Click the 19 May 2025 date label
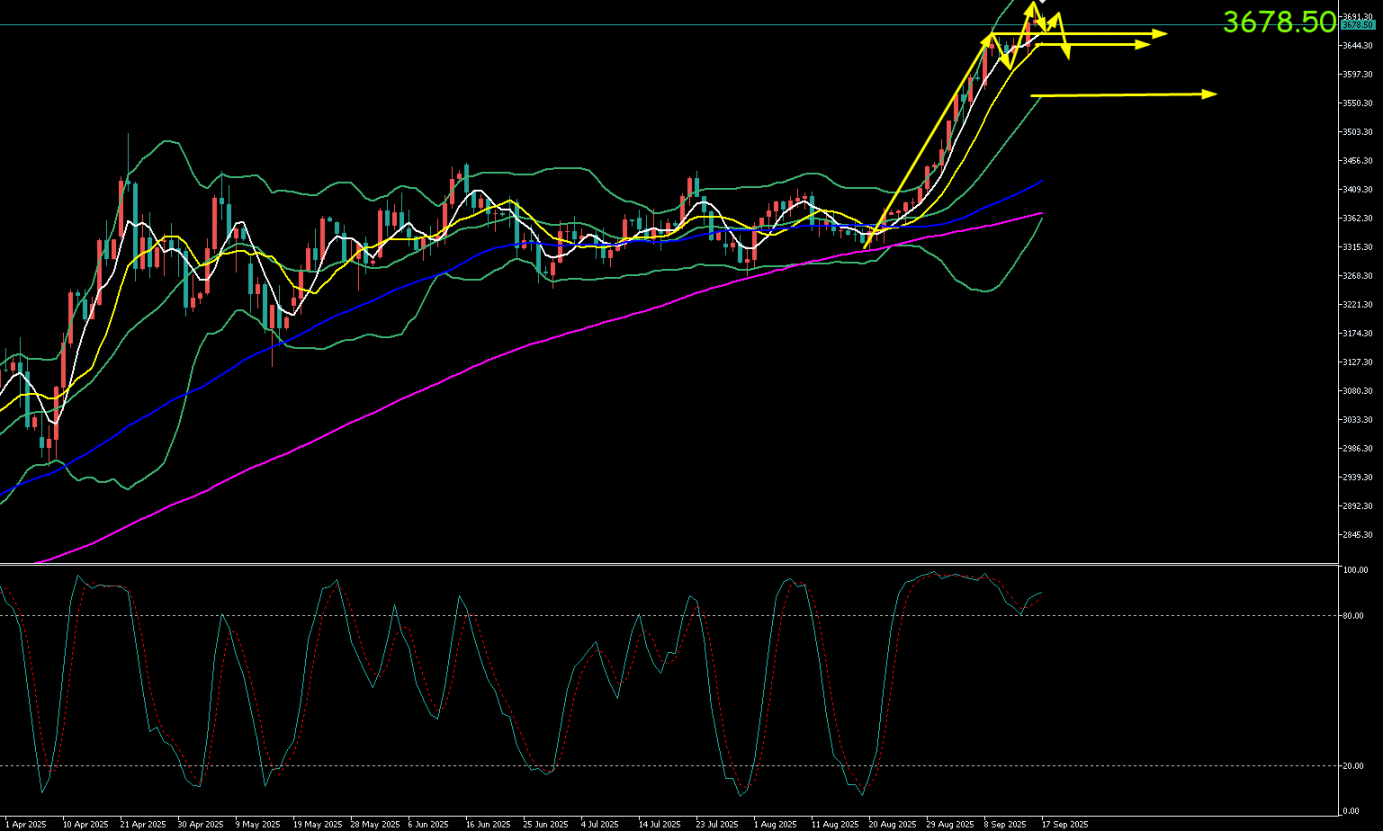The height and width of the screenshot is (831, 1383). pos(316,825)
